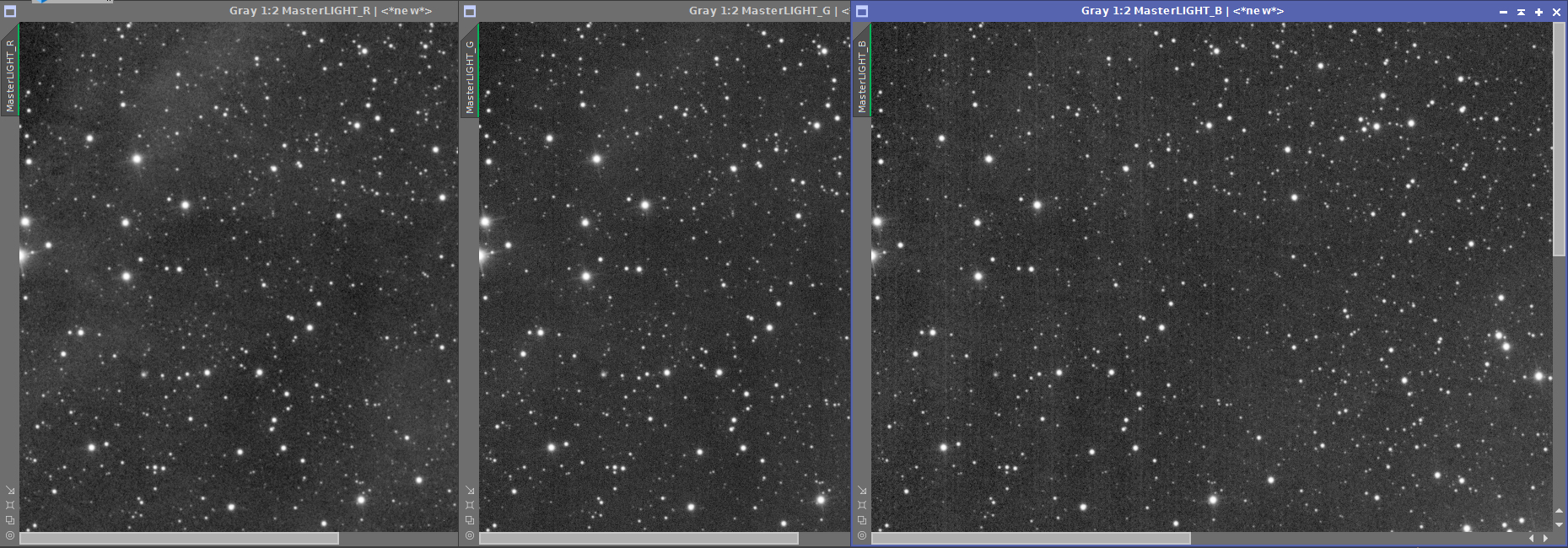Click zoom-to-fit icon in MasterLIGHT_B window
Image resolution: width=1568 pixels, height=548 pixels.
(862, 505)
